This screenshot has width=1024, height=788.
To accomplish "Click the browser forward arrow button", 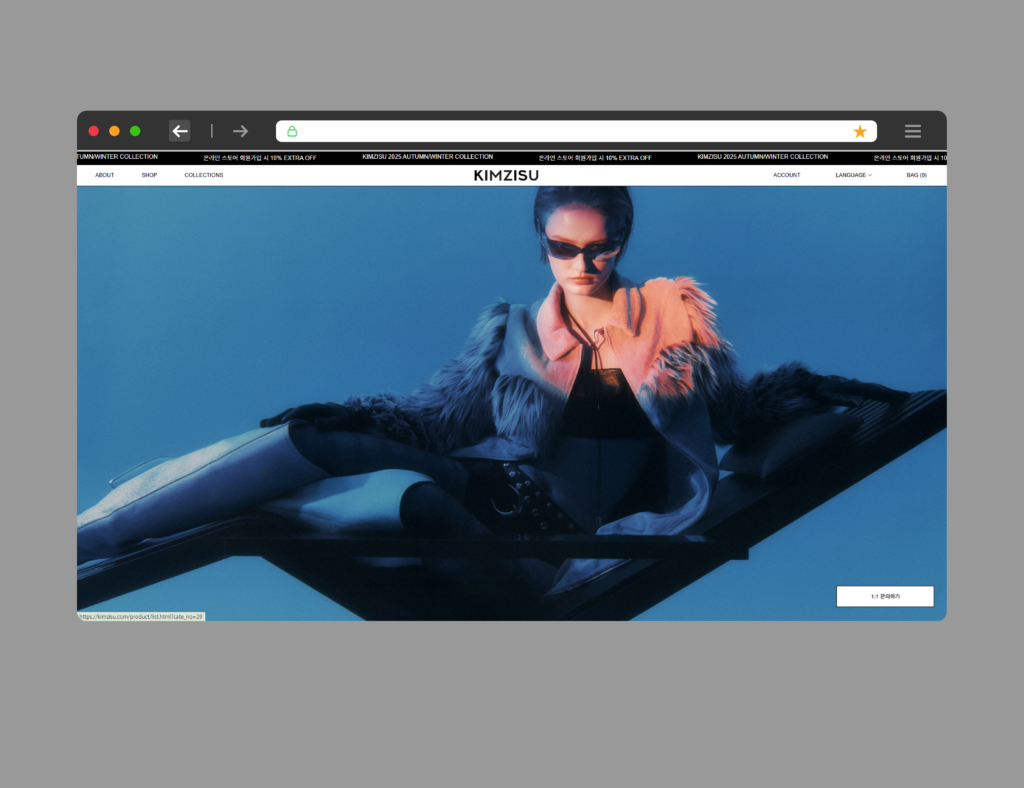I will point(240,131).
